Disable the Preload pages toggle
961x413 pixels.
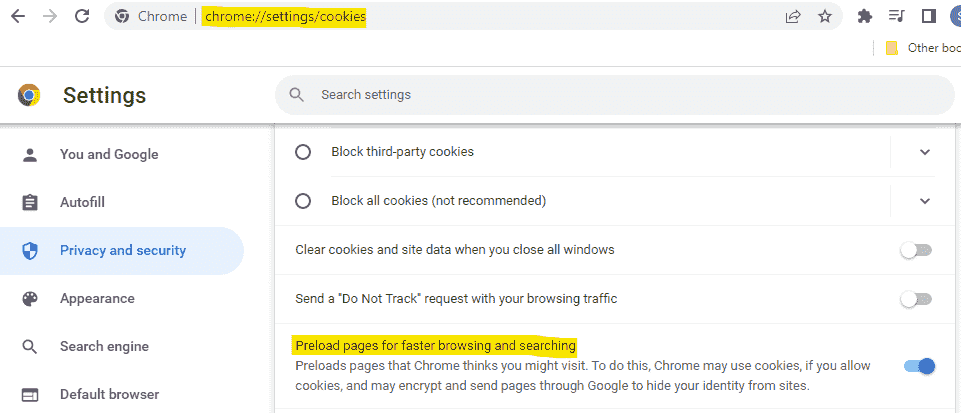coord(918,366)
